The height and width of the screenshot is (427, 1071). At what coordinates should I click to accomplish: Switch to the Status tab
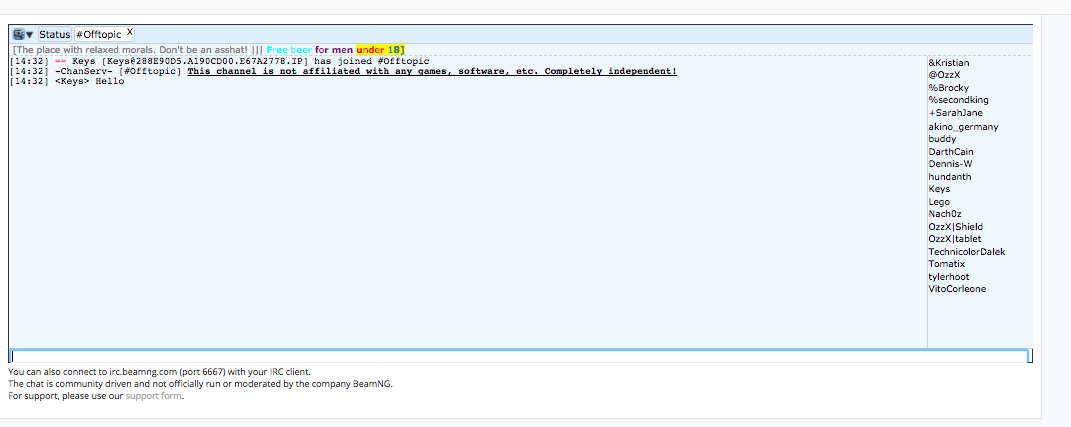coord(55,34)
